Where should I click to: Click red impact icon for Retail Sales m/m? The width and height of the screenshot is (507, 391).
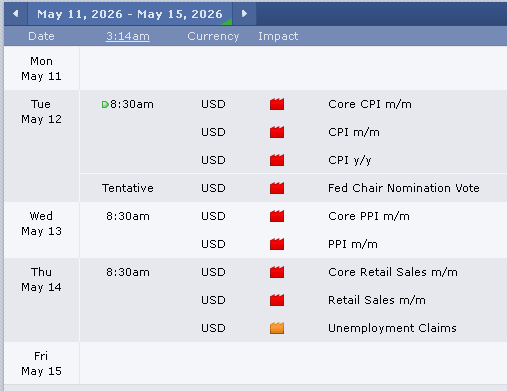[277, 300]
